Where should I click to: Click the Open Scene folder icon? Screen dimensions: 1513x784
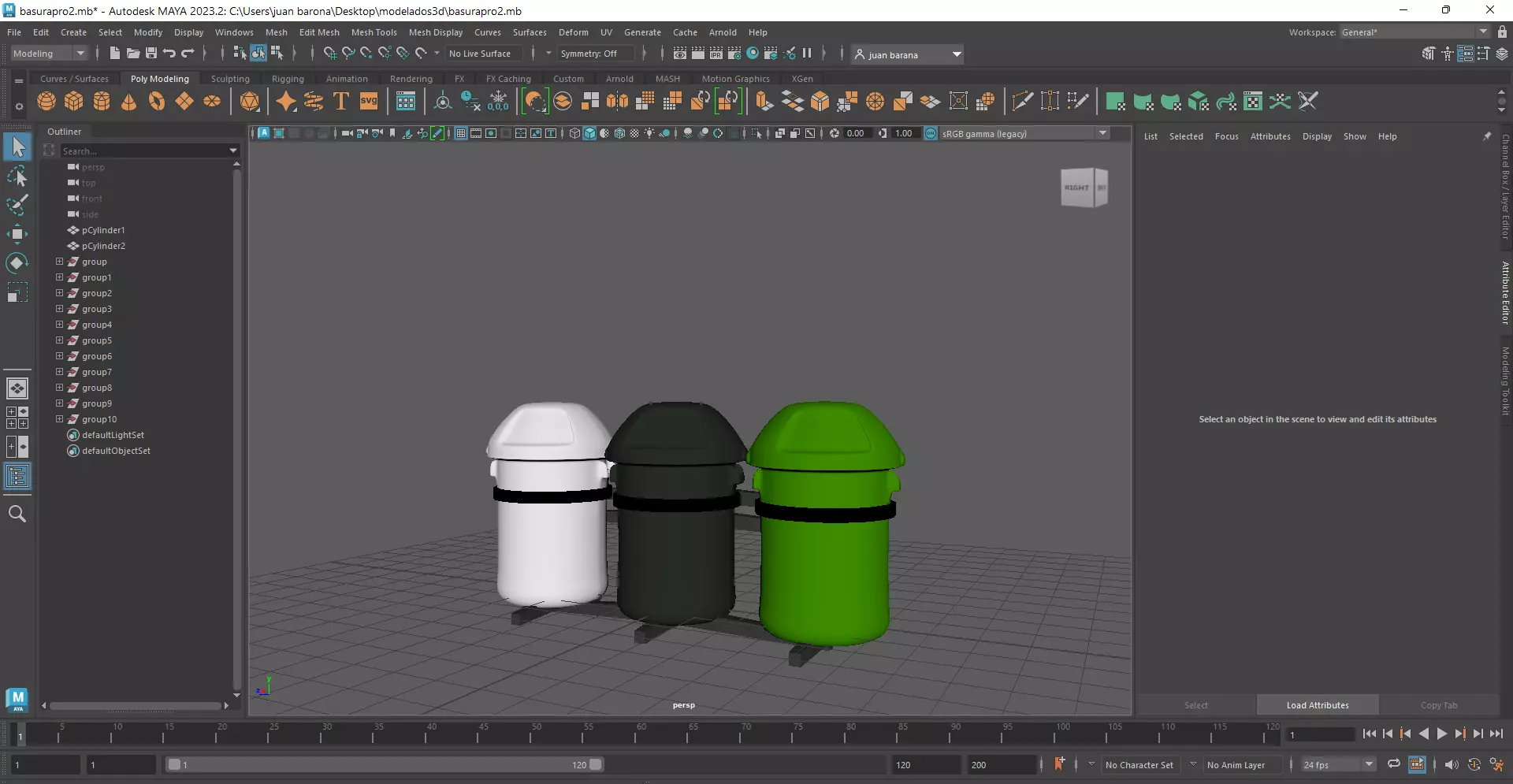pyautogui.click(x=133, y=53)
